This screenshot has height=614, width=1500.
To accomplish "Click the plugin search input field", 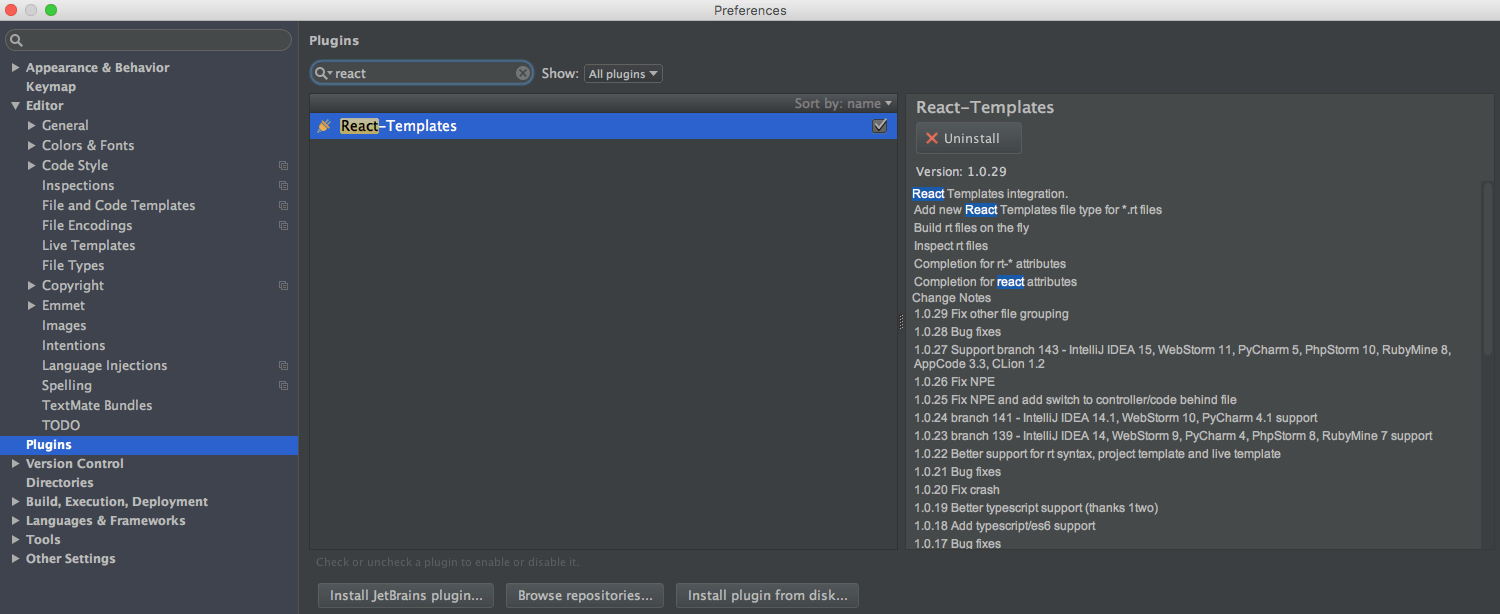I will point(422,73).
